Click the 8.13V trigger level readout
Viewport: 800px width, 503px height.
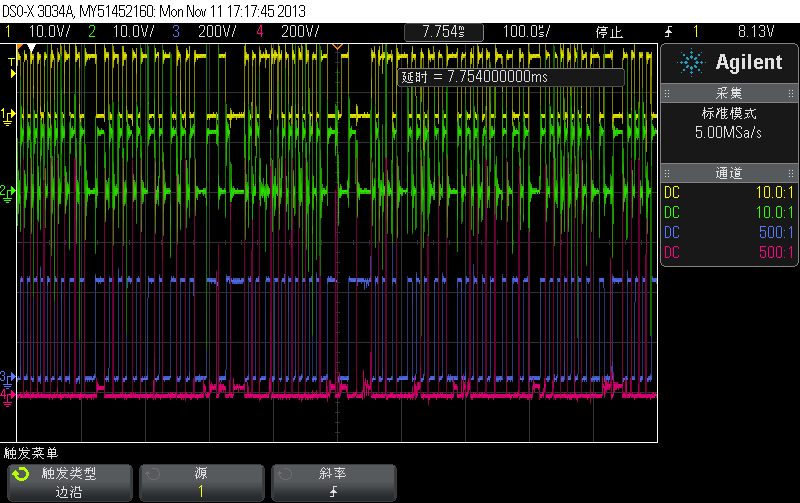click(757, 32)
